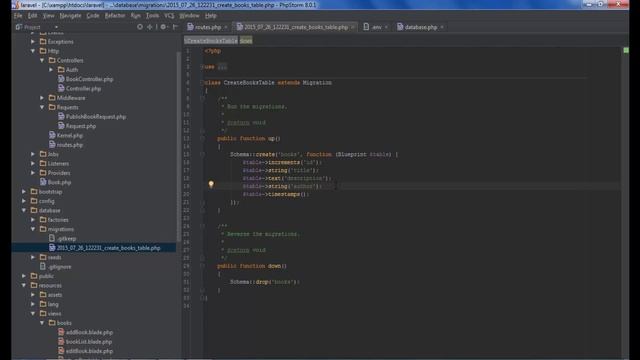Expand the seeds folder arrow
Screen dimensions: 640x360
[33, 257]
